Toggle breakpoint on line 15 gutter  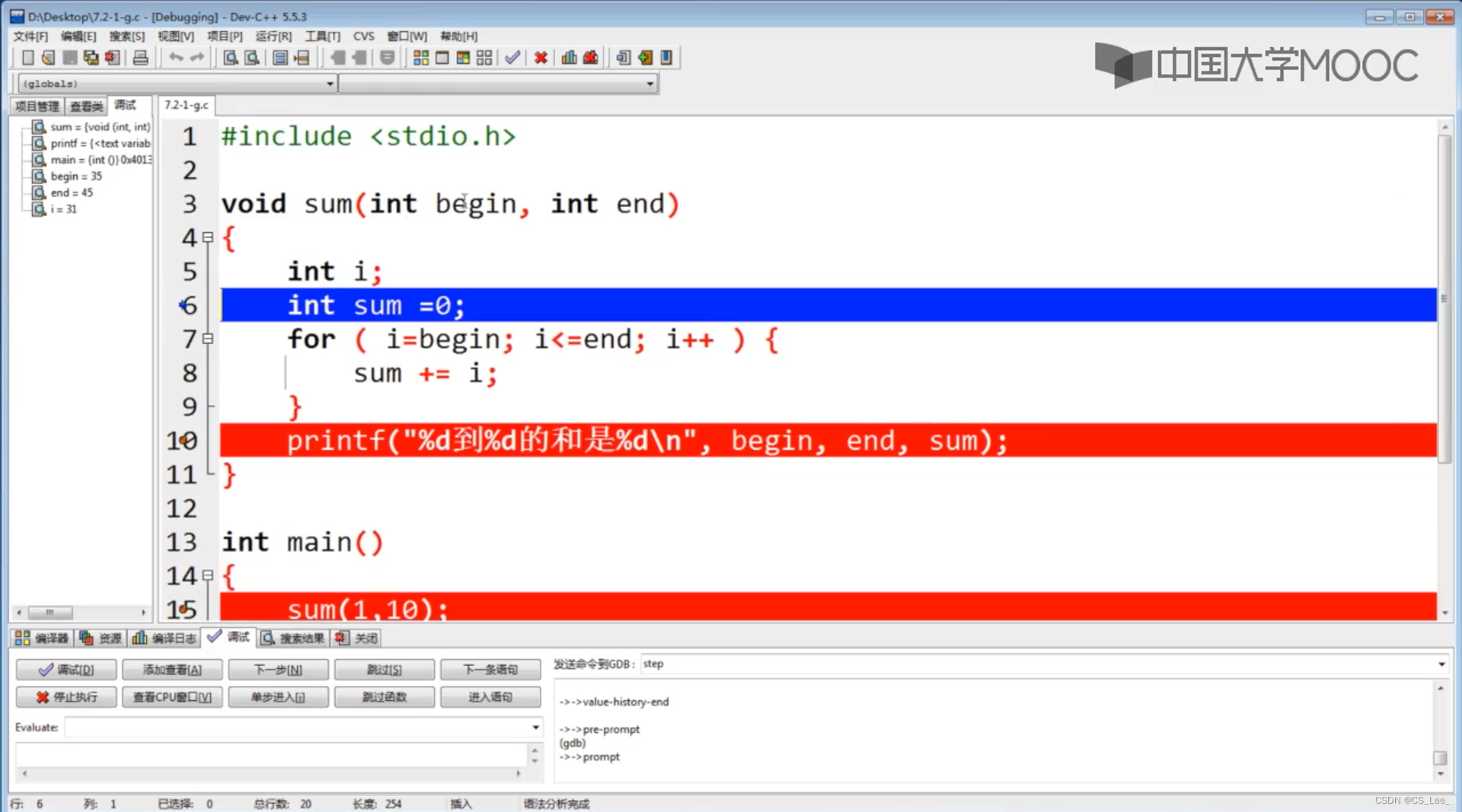(183, 609)
